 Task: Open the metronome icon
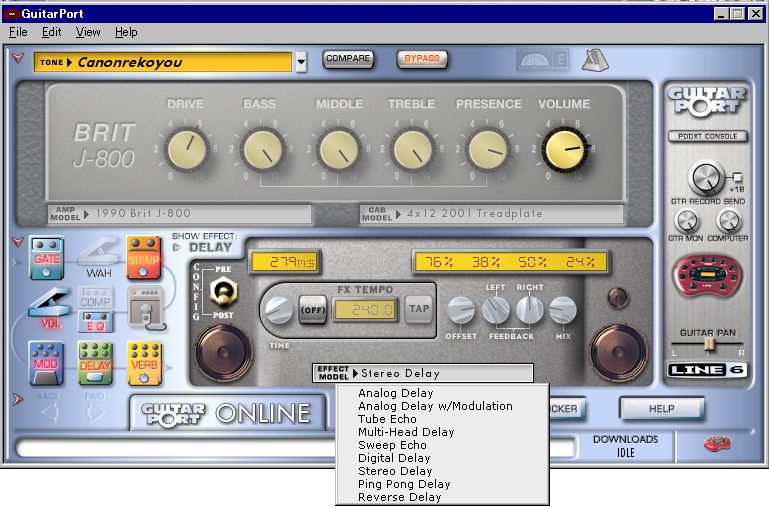[595, 60]
